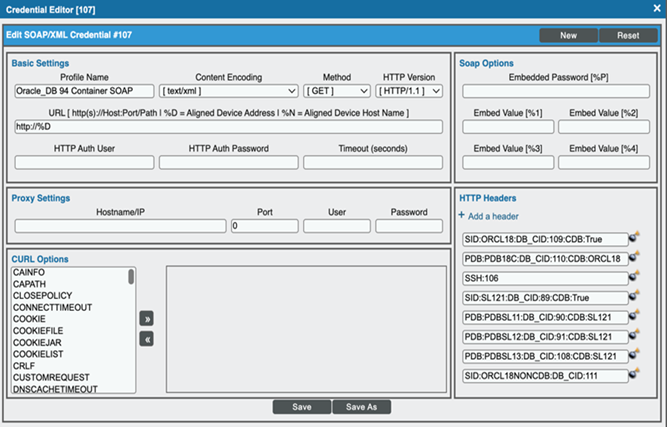Click the proxy Port field
This screenshot has height=427, width=667.
coord(265,226)
